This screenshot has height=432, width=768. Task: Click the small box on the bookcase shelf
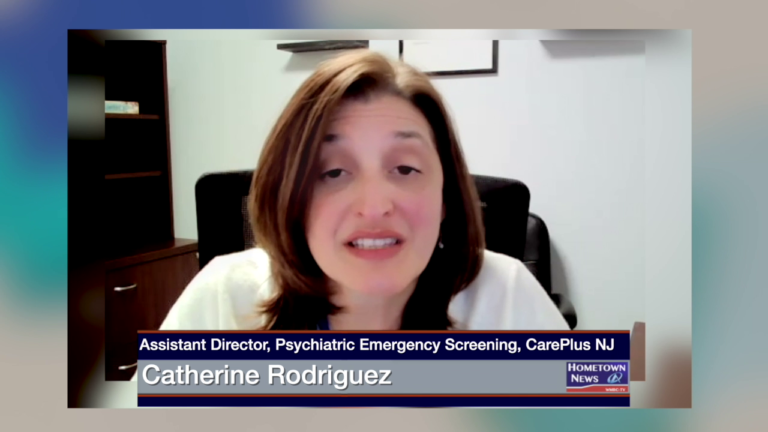(x=122, y=107)
